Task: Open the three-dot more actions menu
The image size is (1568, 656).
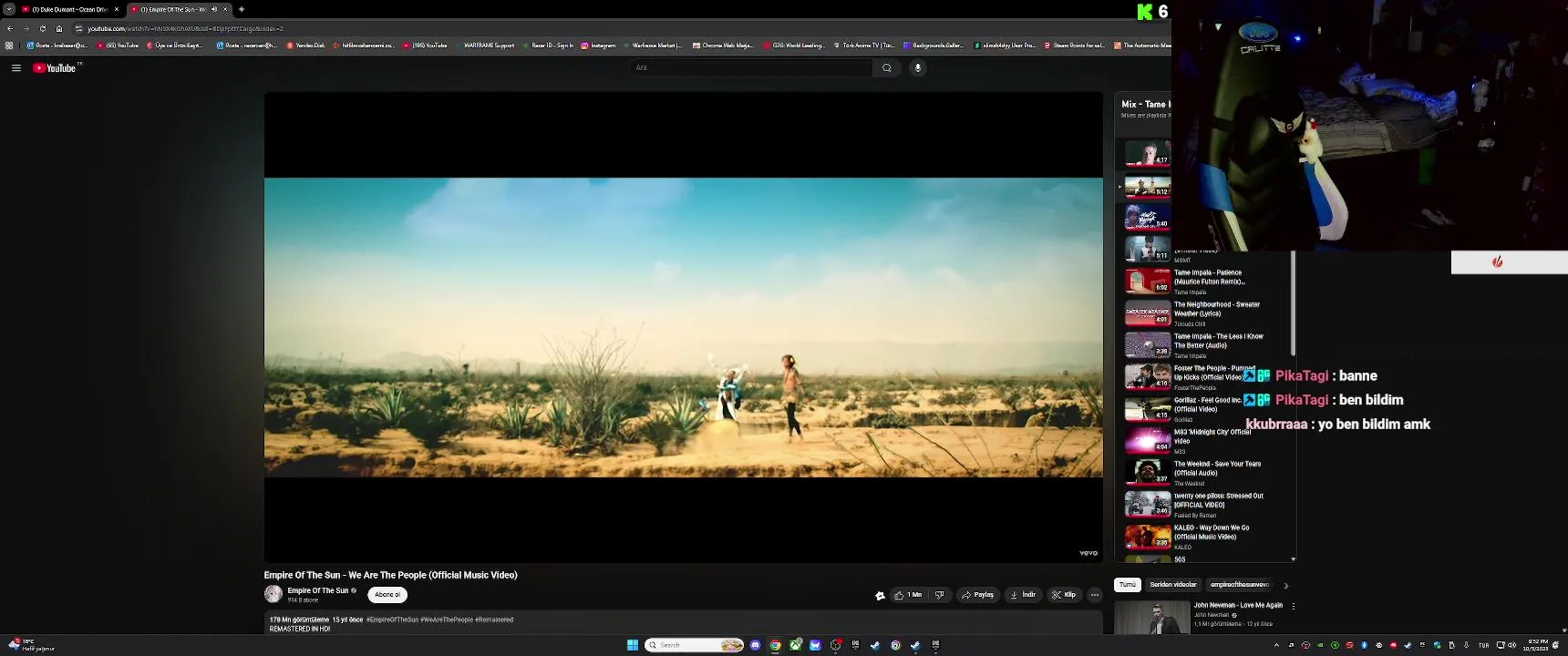Action: pos(1095,595)
